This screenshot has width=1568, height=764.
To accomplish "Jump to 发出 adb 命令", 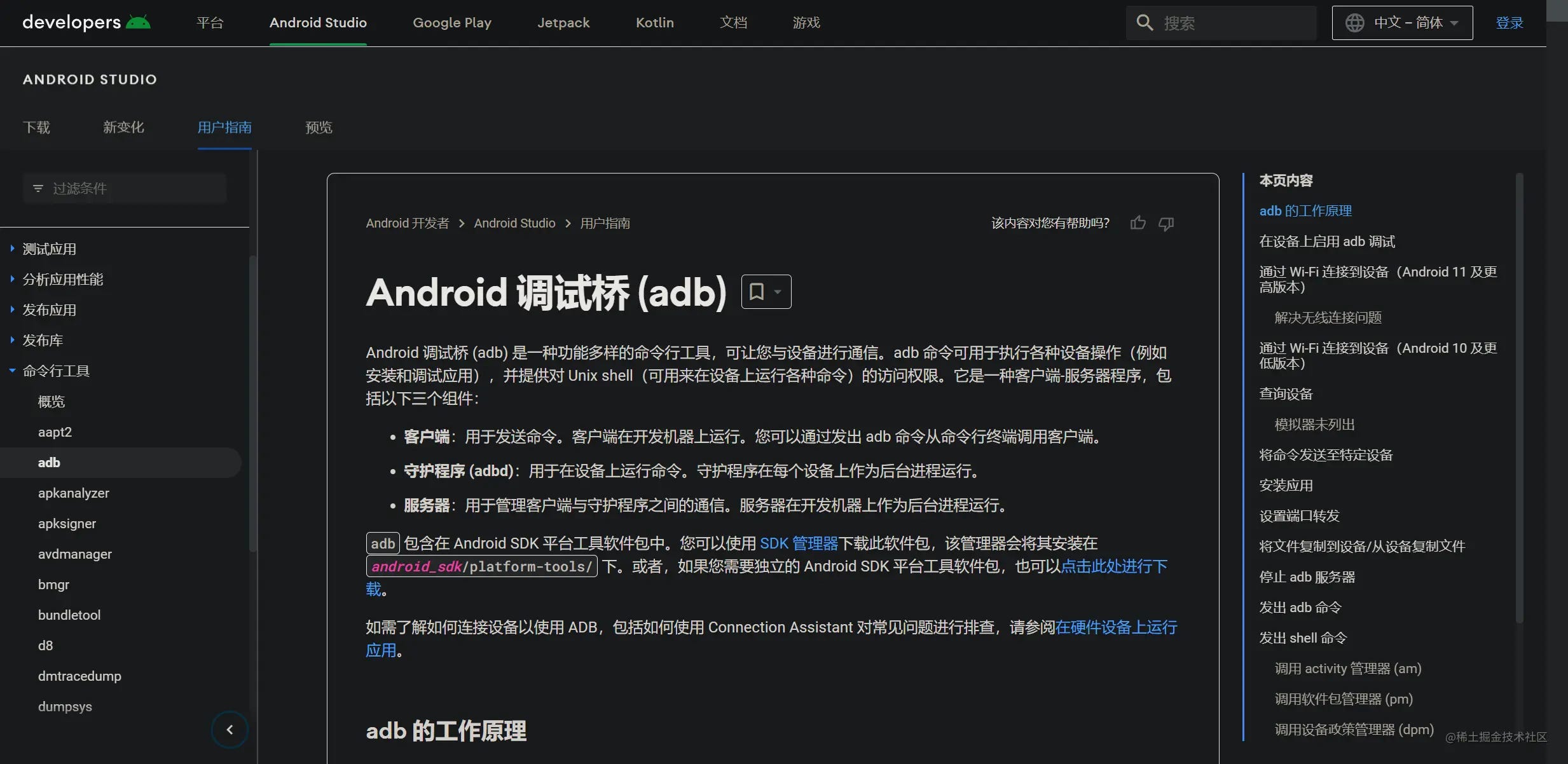I will click(x=1300, y=607).
